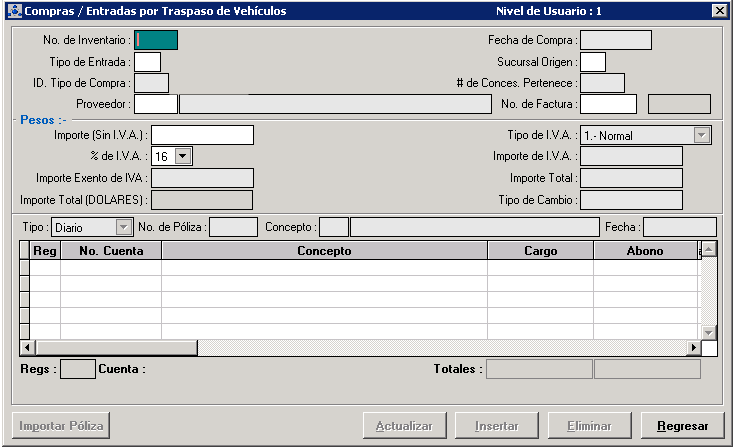Select the Cargo column header
This screenshot has width=733, height=448.
point(540,251)
